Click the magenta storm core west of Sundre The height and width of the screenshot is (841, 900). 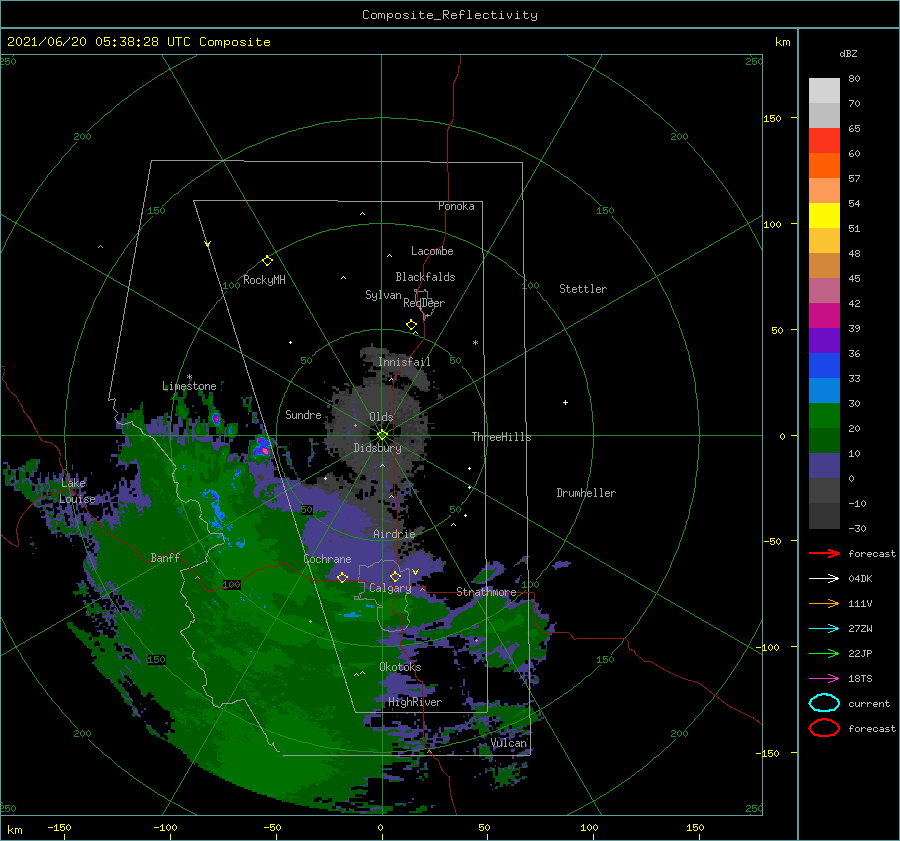(x=262, y=447)
